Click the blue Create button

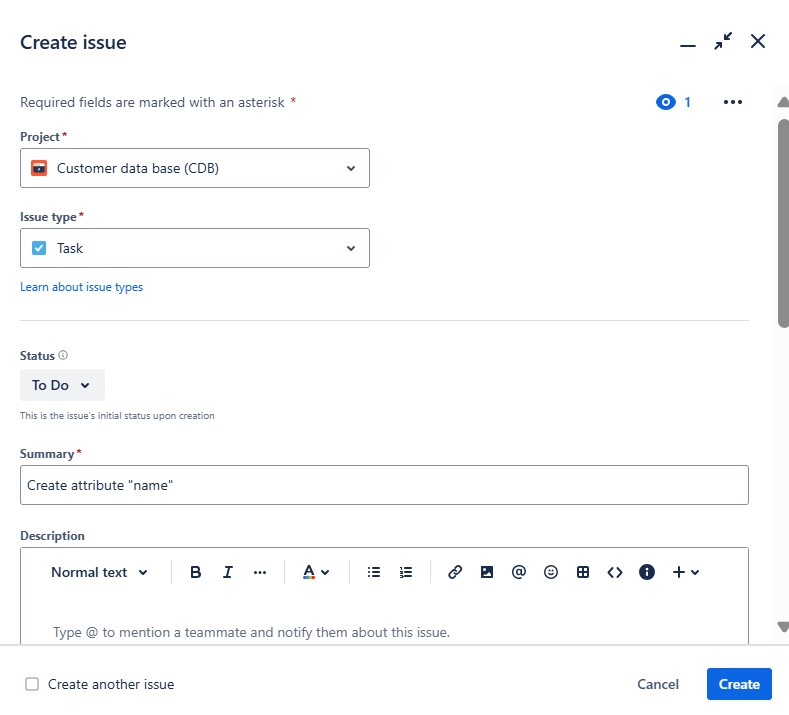[x=739, y=684]
